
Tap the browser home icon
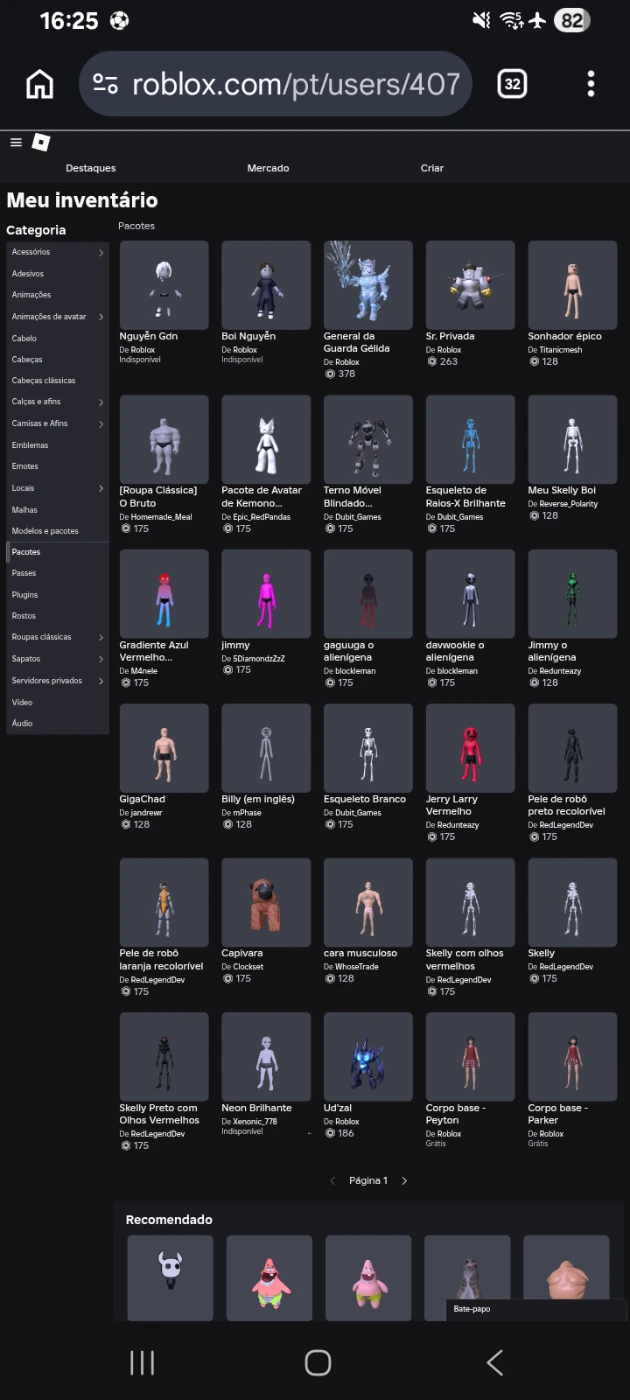pyautogui.click(x=40, y=84)
